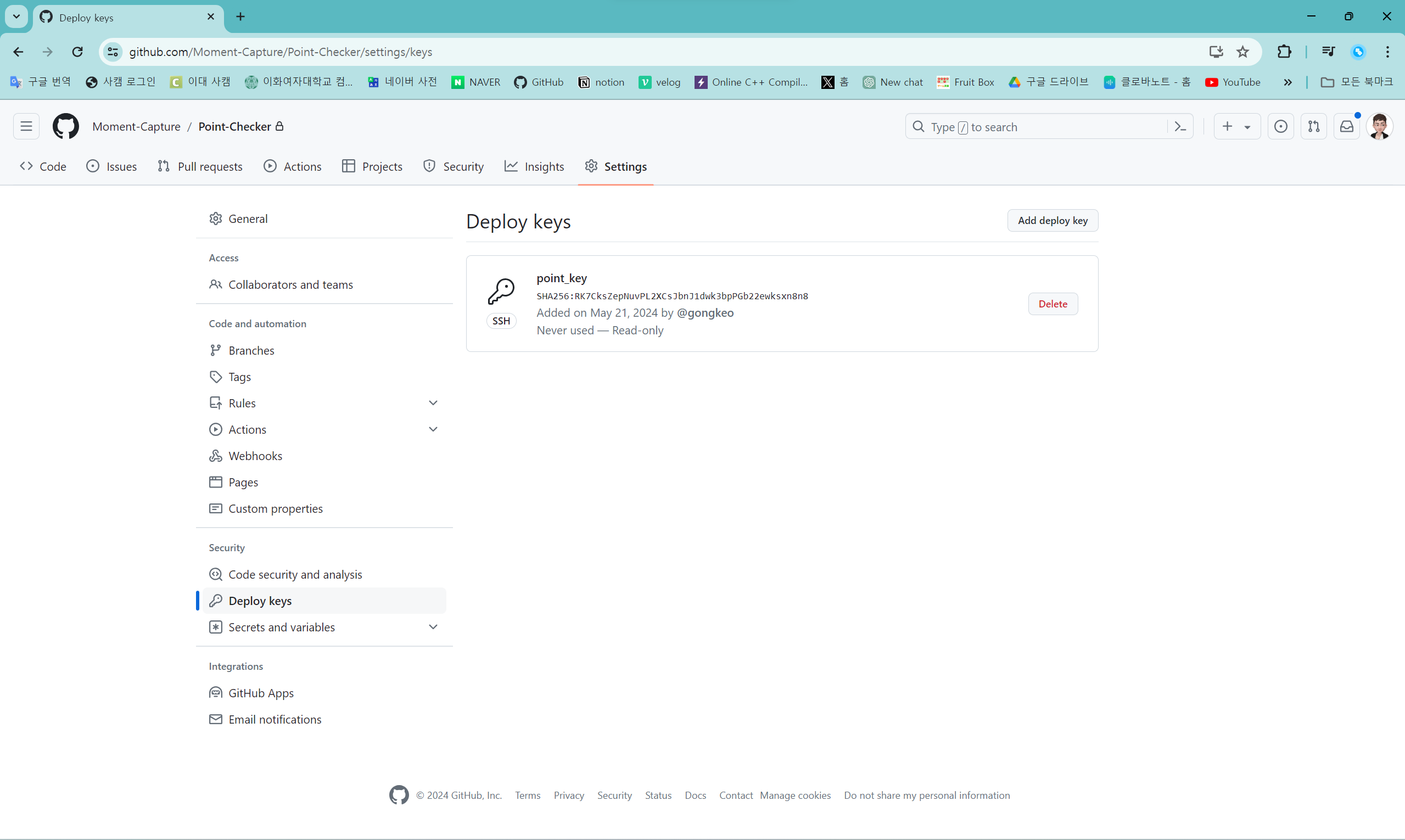Open the Chrome extensions puzzle icon
Screen dimensions: 1405x840
[x=1284, y=52]
